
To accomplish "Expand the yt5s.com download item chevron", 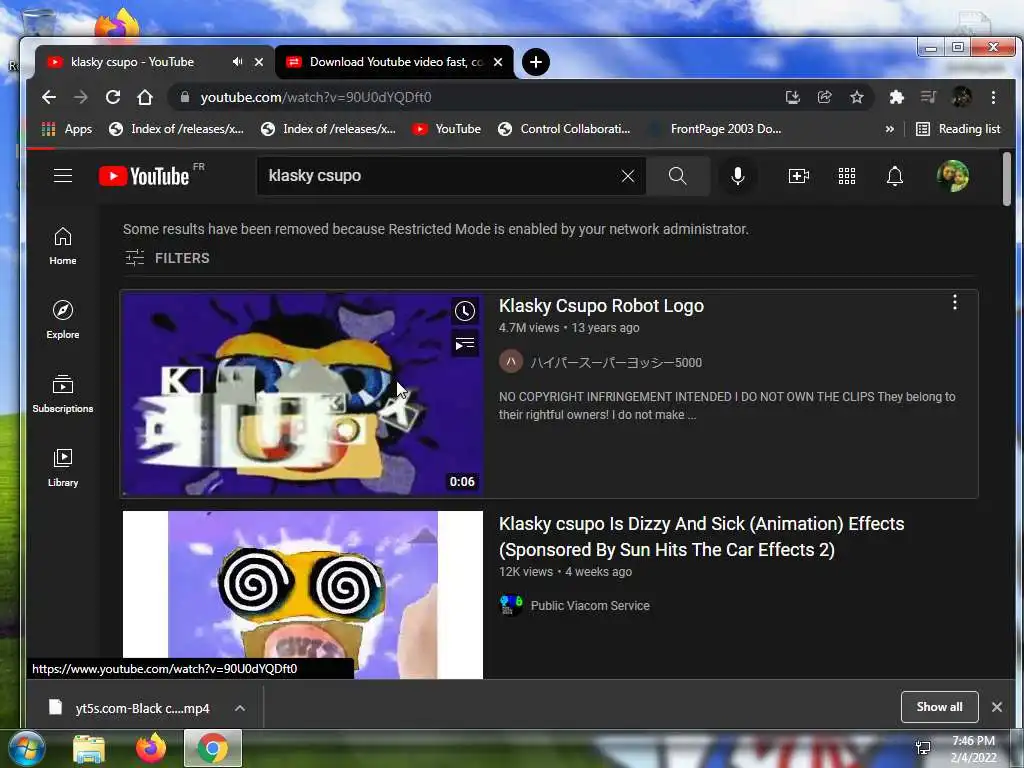I will point(240,708).
